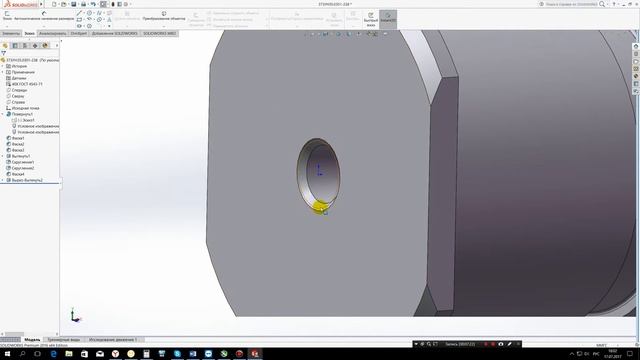
Task: Click the SOLIDWORKS taskbar icon
Action: [255, 354]
